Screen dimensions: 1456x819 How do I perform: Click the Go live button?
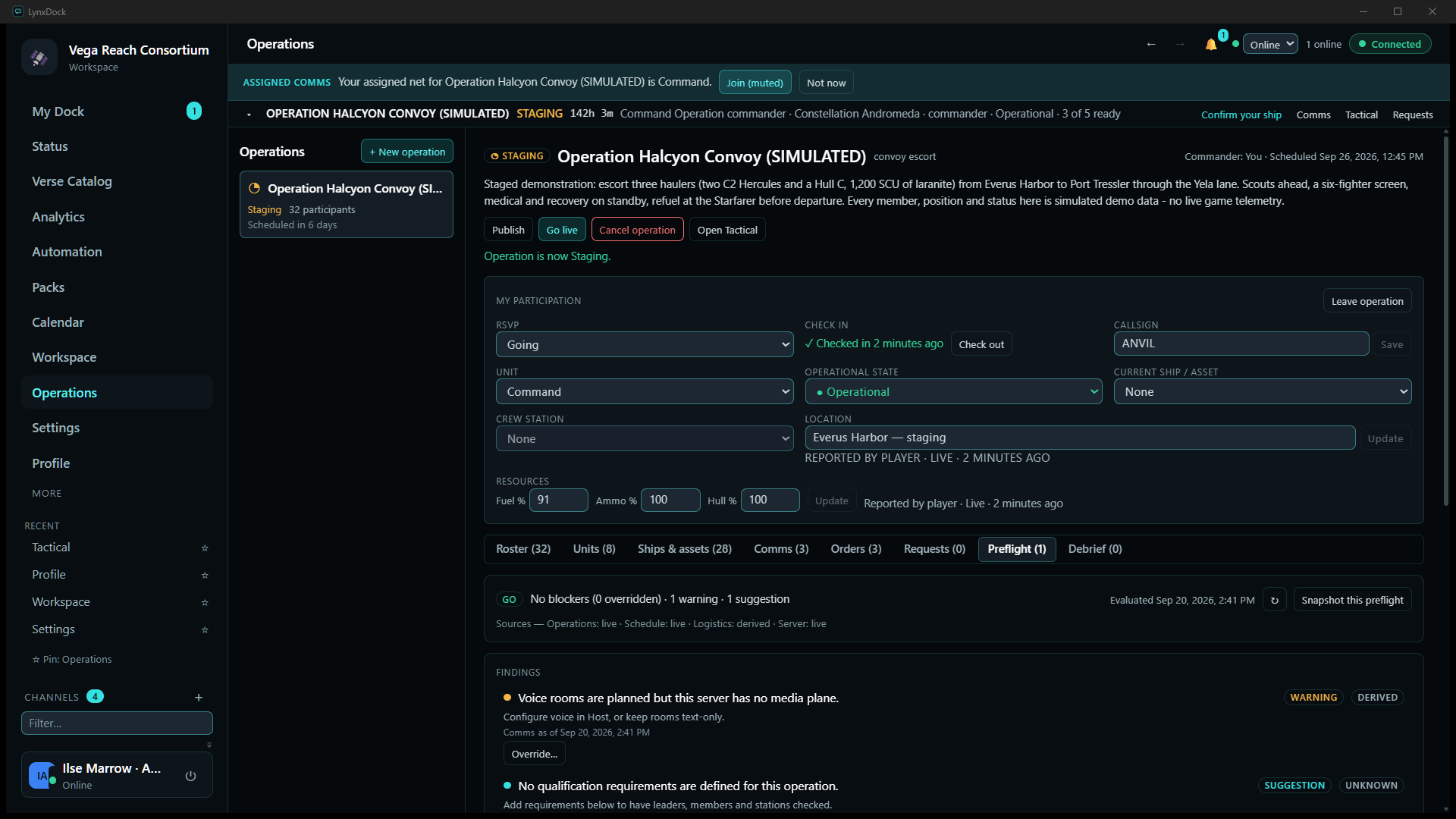coord(562,230)
